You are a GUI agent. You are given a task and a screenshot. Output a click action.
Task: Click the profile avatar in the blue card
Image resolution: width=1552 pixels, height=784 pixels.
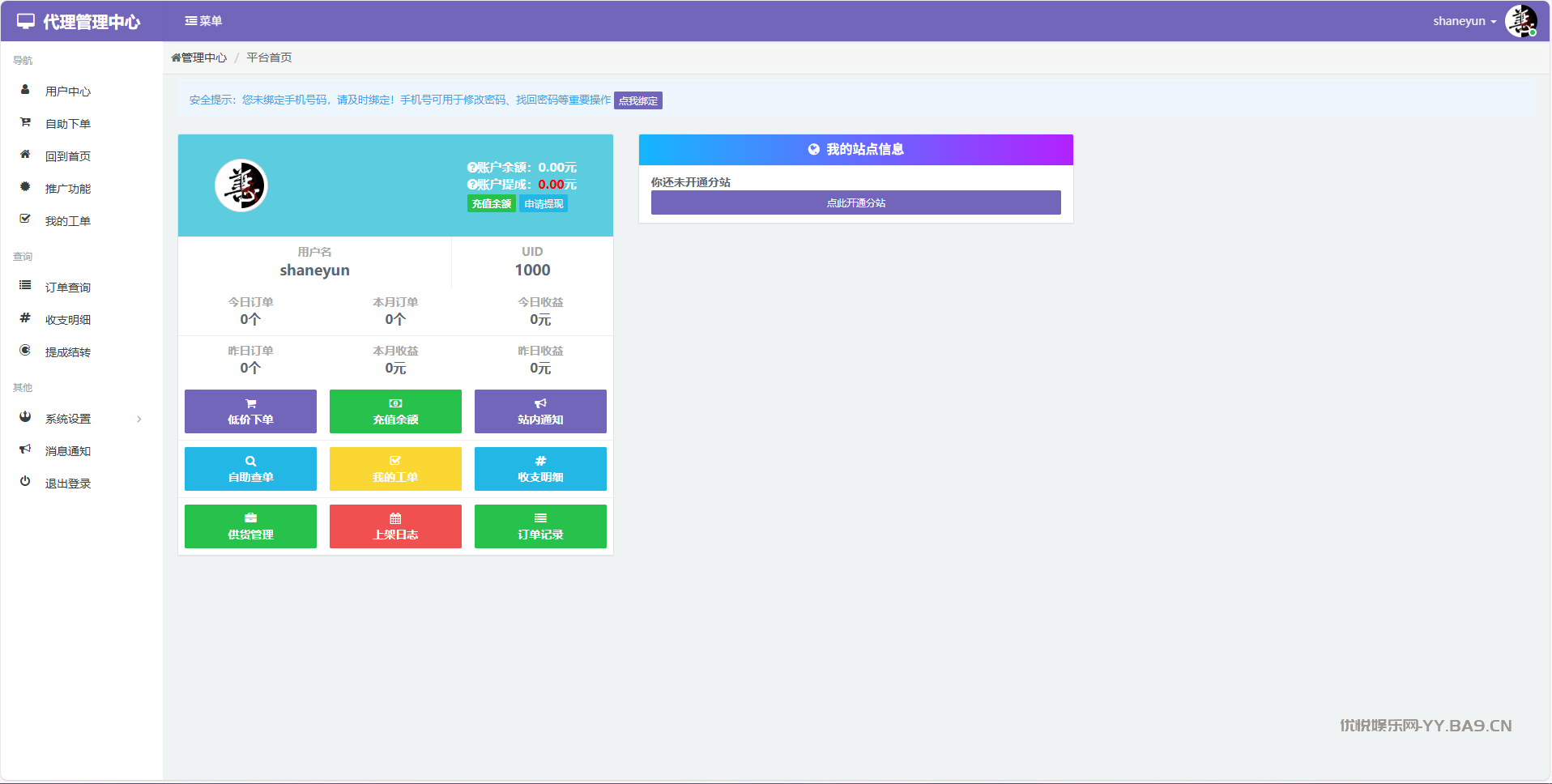(x=241, y=185)
